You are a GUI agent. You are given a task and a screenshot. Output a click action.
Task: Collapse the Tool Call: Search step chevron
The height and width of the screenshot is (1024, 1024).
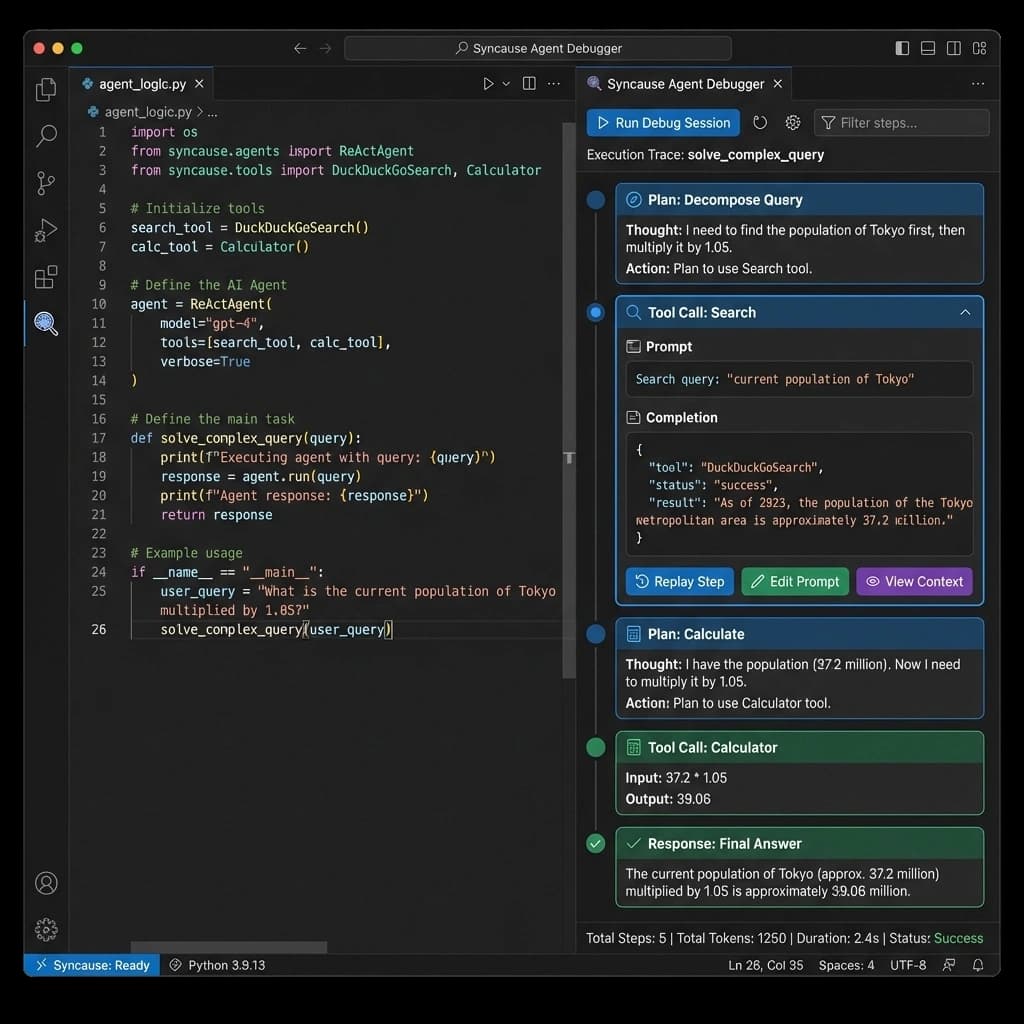965,312
